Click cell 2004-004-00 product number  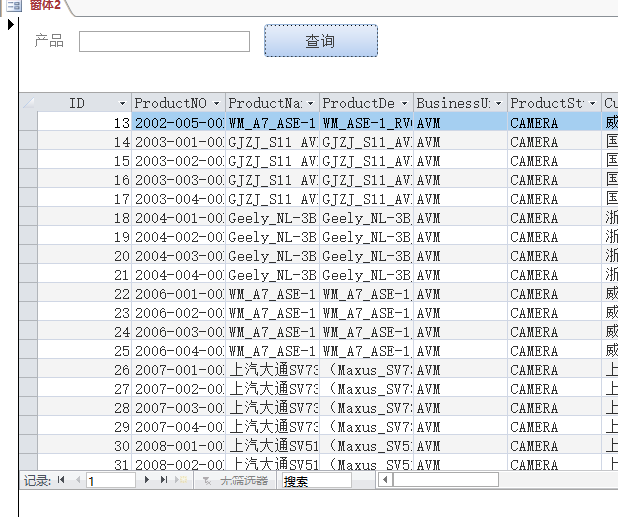[x=179, y=275]
